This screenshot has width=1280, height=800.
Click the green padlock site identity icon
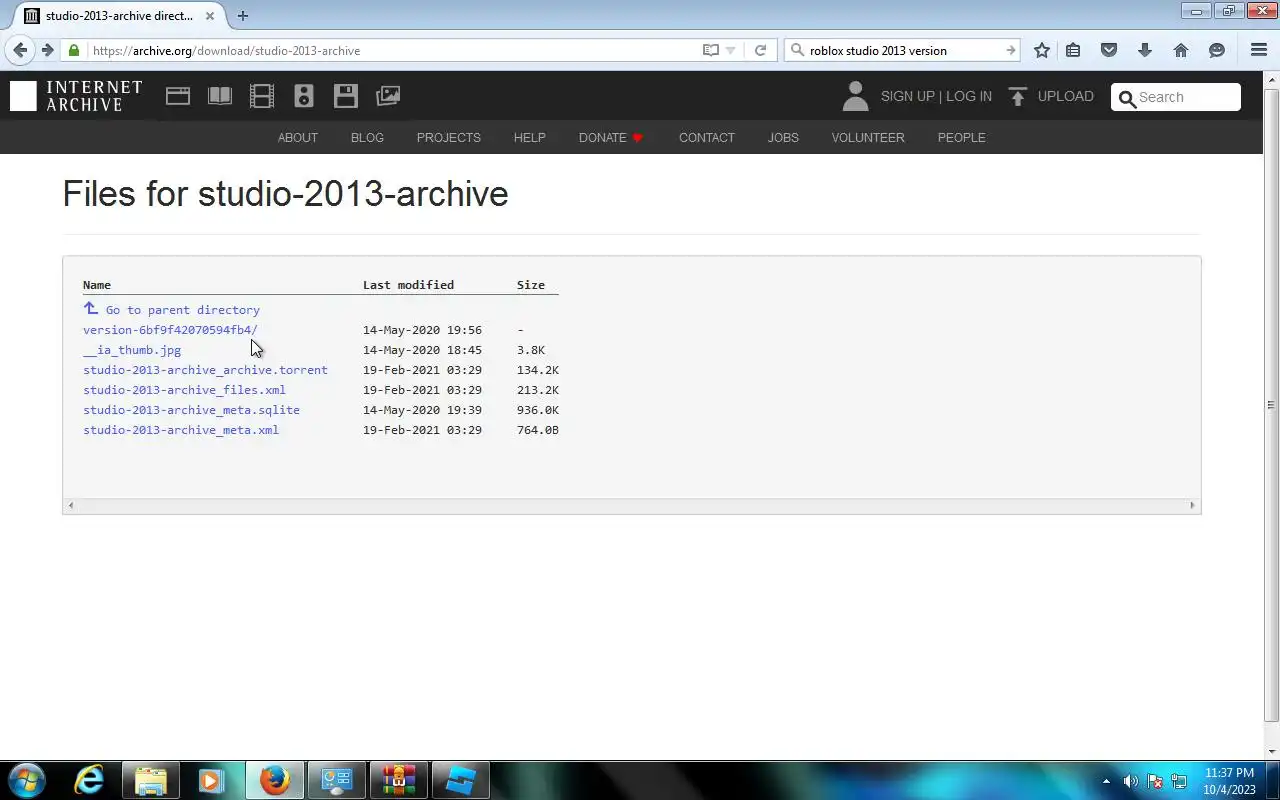point(74,50)
